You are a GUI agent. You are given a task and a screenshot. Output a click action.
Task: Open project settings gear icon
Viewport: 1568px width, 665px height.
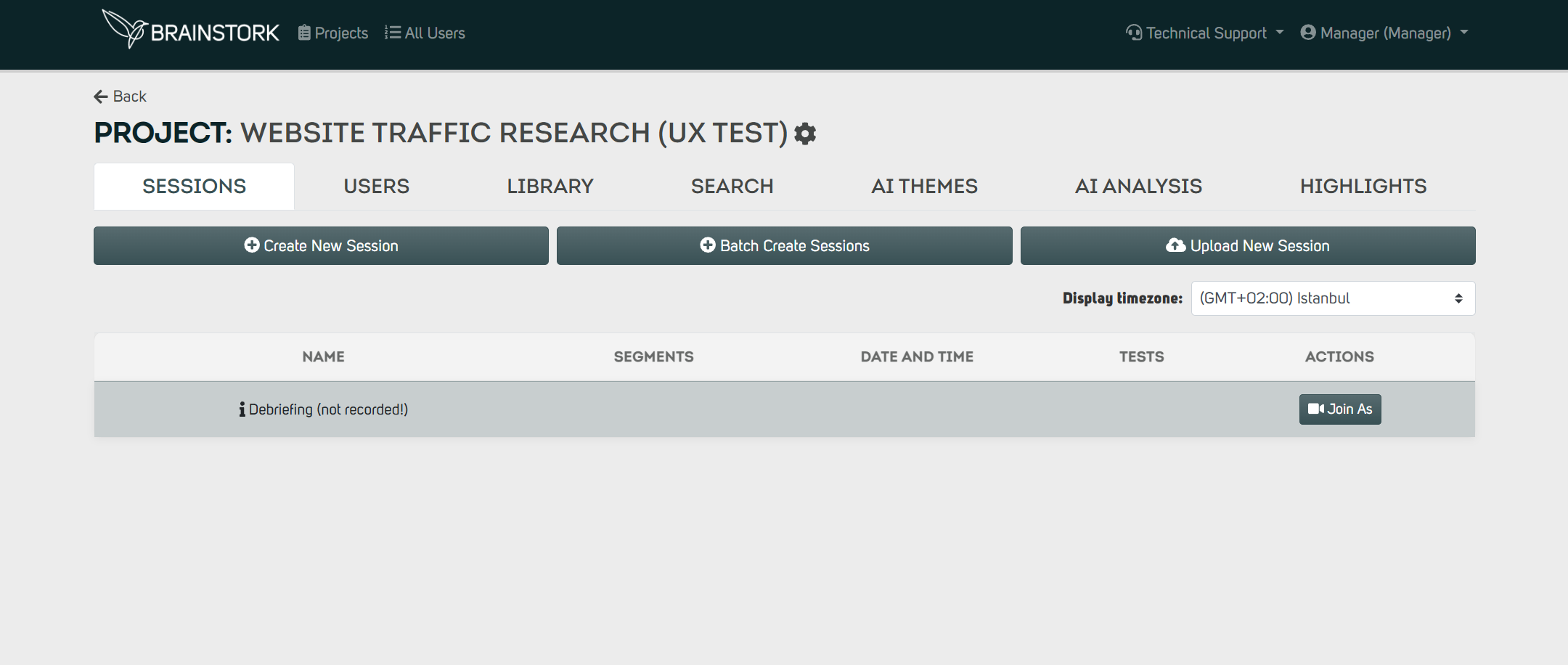point(805,134)
